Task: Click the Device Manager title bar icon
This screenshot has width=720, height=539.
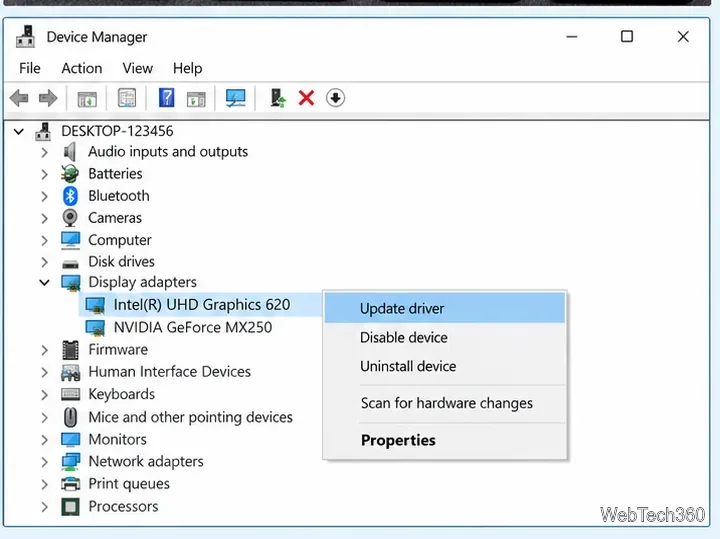Action: 25,37
